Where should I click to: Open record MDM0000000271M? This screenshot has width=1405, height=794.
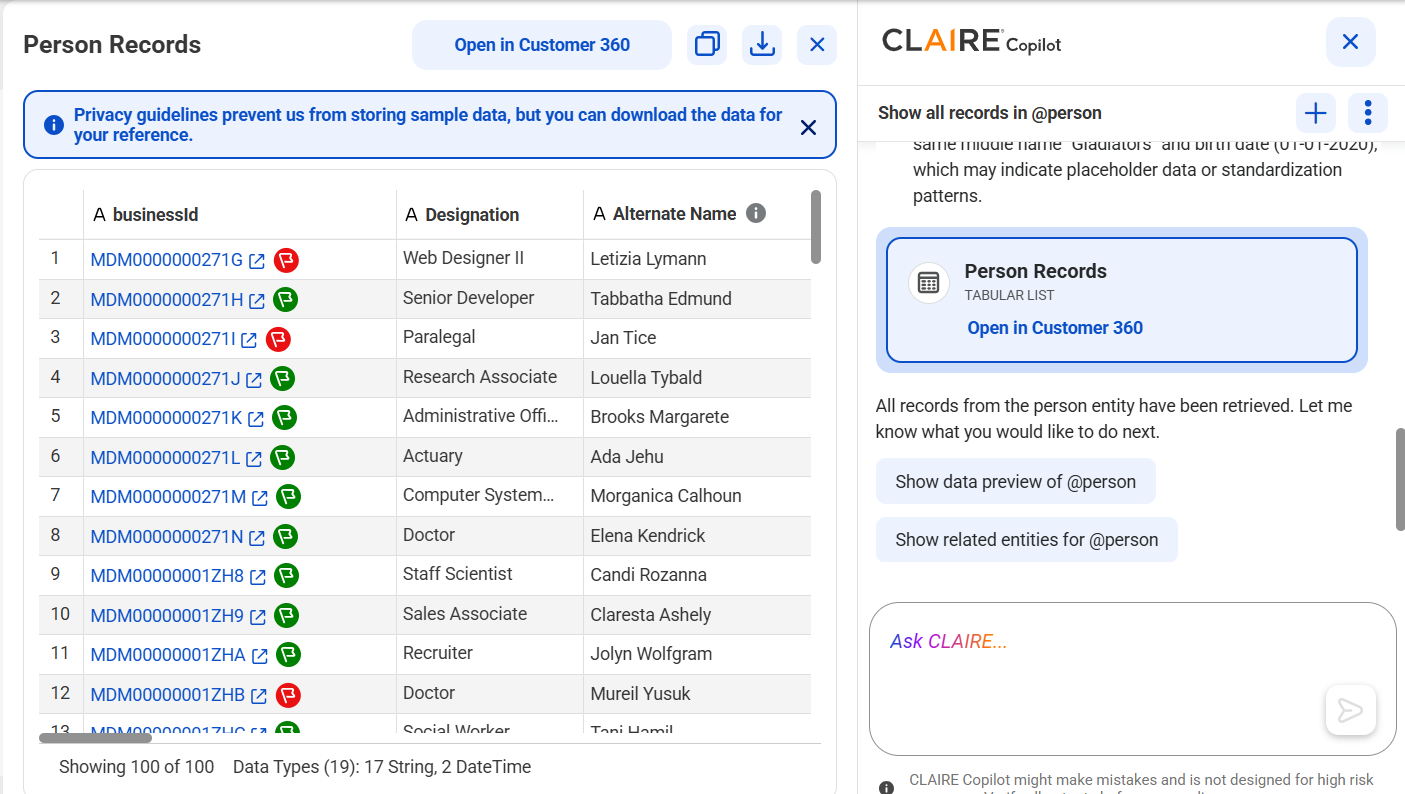(x=168, y=496)
